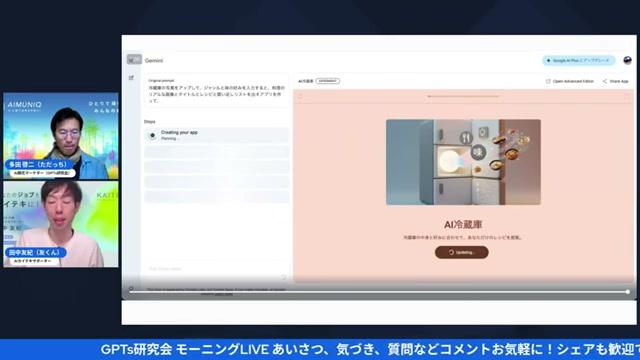Click the Original prompt text box
640x360 pixels.
[217, 91]
